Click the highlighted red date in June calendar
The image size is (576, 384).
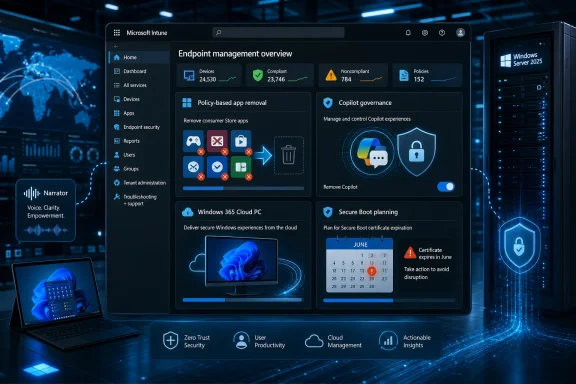click(x=371, y=271)
